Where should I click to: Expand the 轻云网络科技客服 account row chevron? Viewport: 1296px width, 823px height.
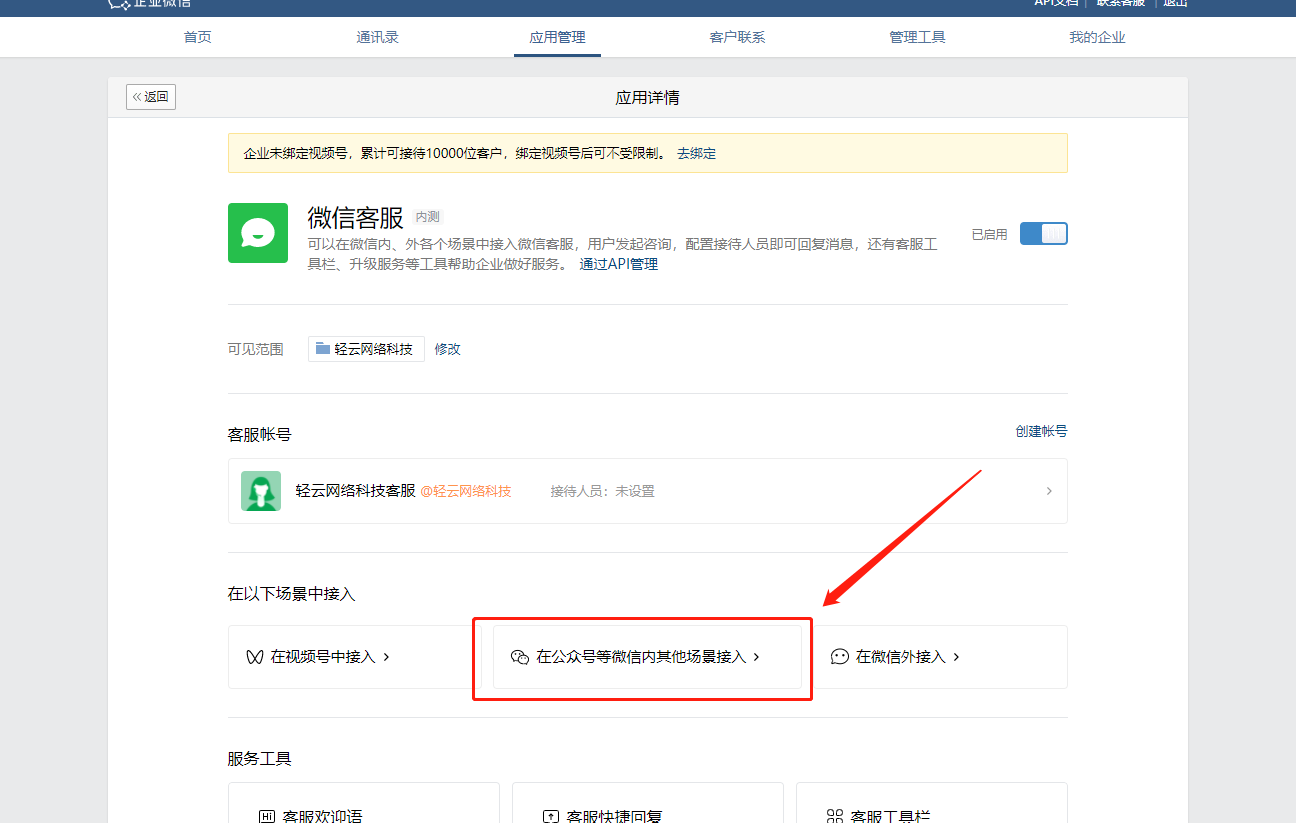1049,491
